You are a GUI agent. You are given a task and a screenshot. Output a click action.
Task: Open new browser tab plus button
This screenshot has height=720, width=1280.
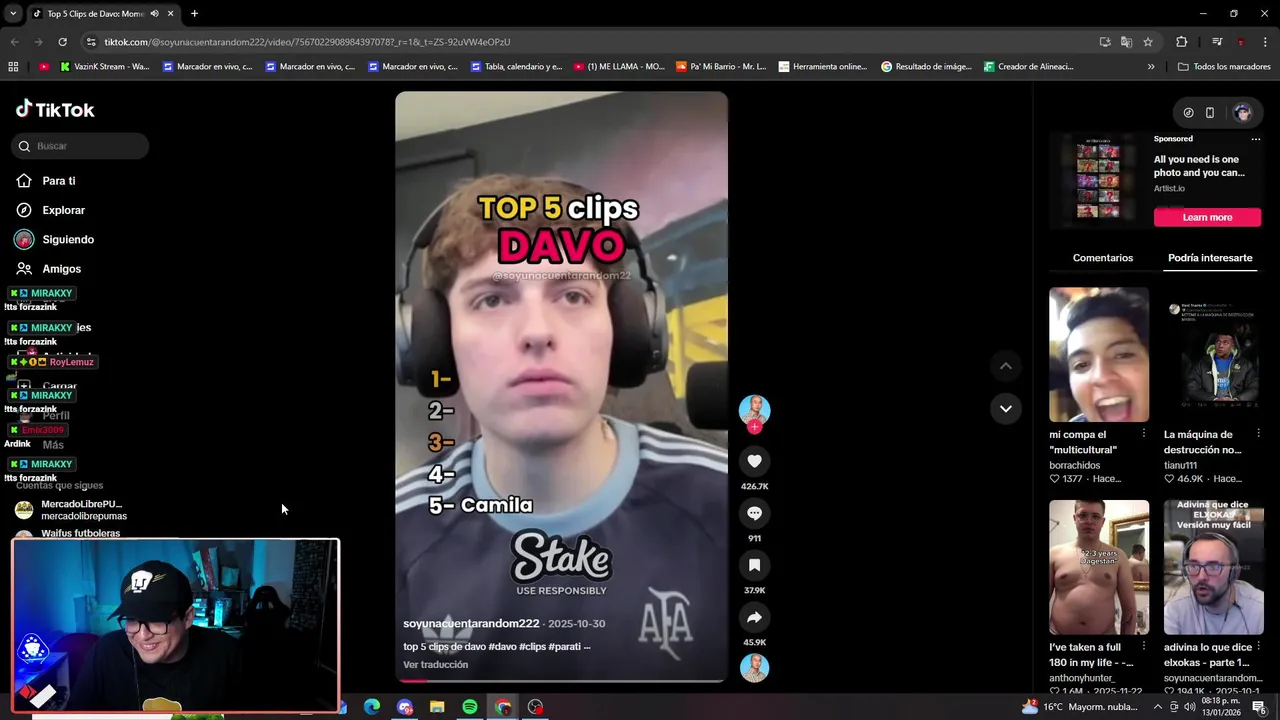tap(194, 14)
